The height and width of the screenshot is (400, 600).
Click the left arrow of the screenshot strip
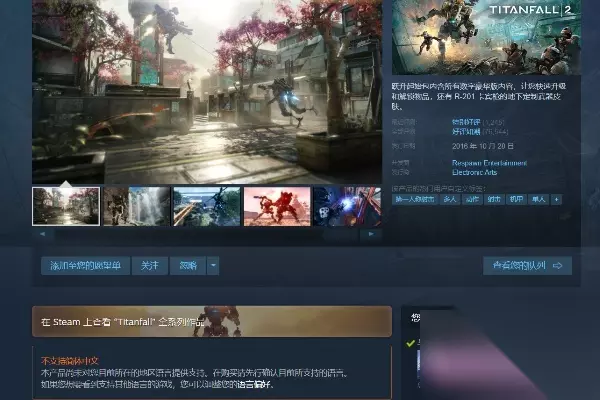tap(43, 233)
